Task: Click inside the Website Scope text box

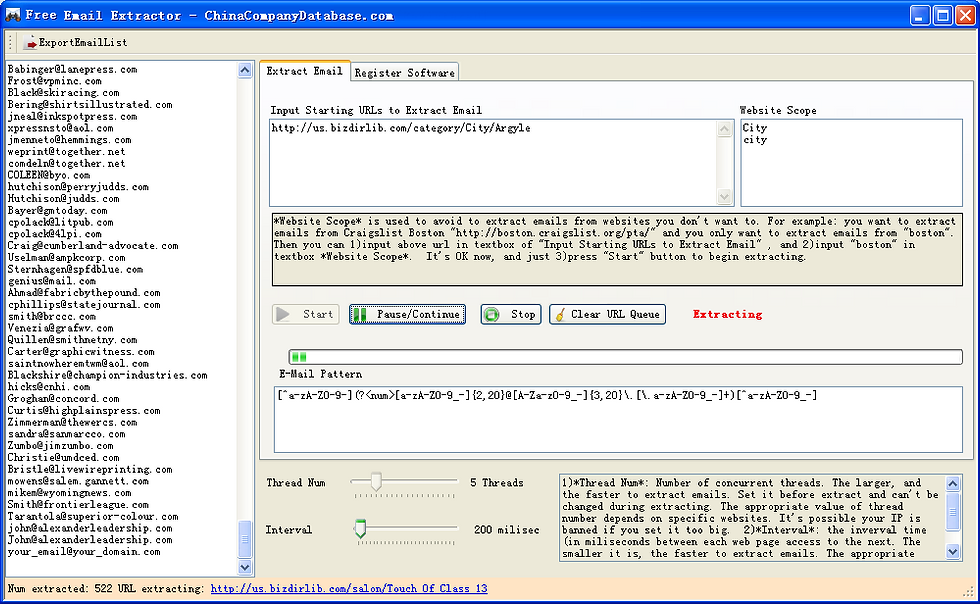Action: pos(851,163)
